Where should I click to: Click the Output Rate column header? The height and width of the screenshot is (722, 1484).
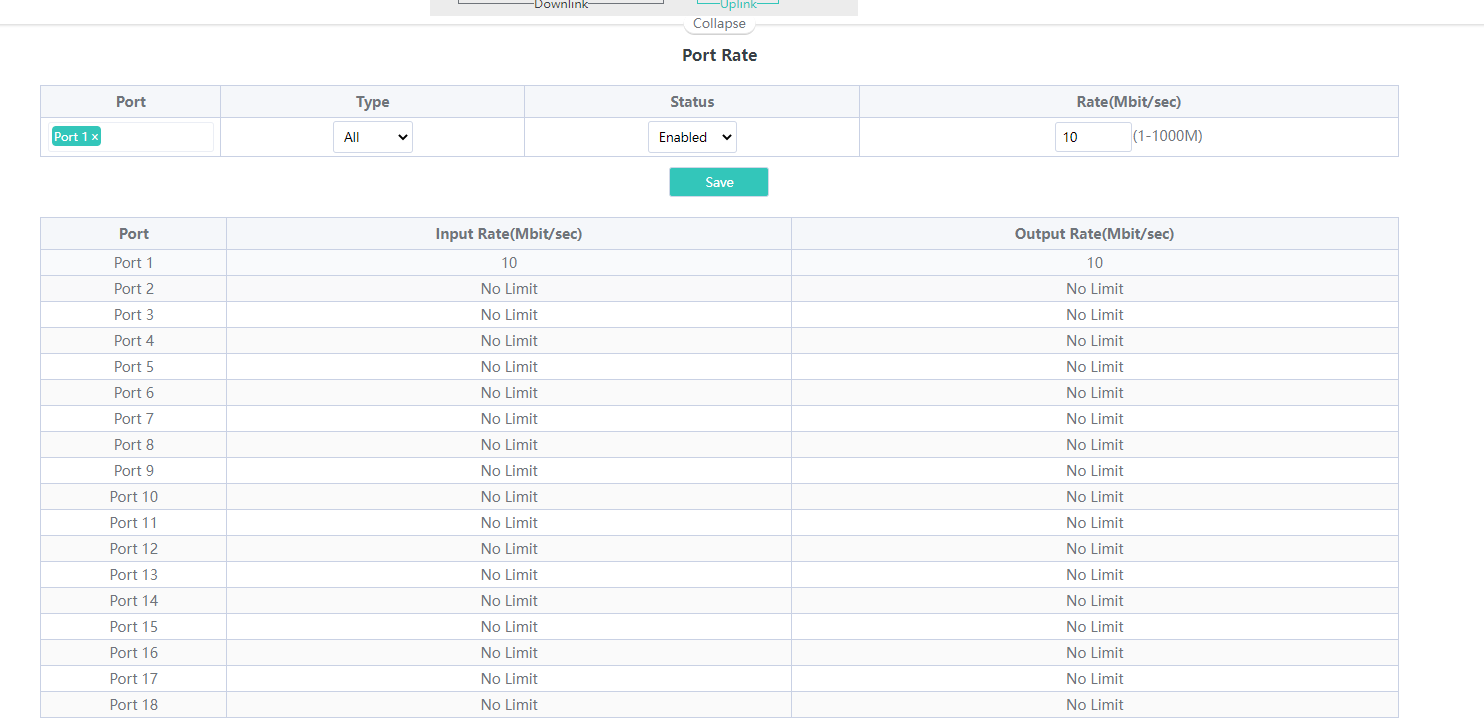pyautogui.click(x=1095, y=234)
